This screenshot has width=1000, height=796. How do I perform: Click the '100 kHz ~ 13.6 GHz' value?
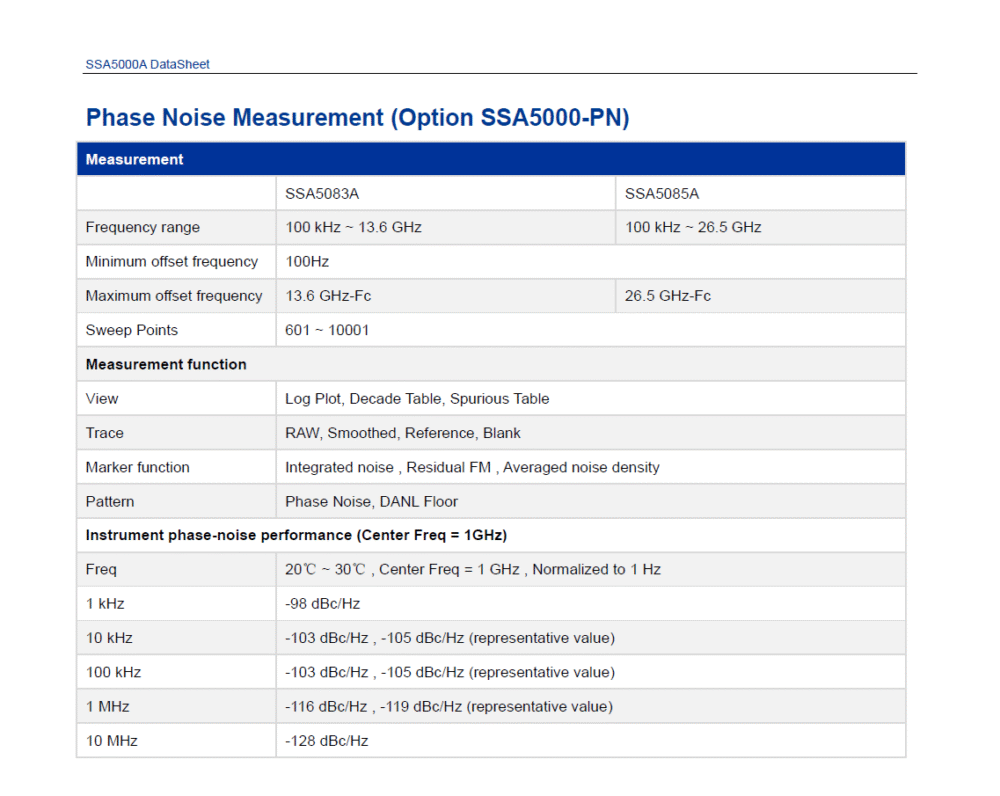pos(353,228)
